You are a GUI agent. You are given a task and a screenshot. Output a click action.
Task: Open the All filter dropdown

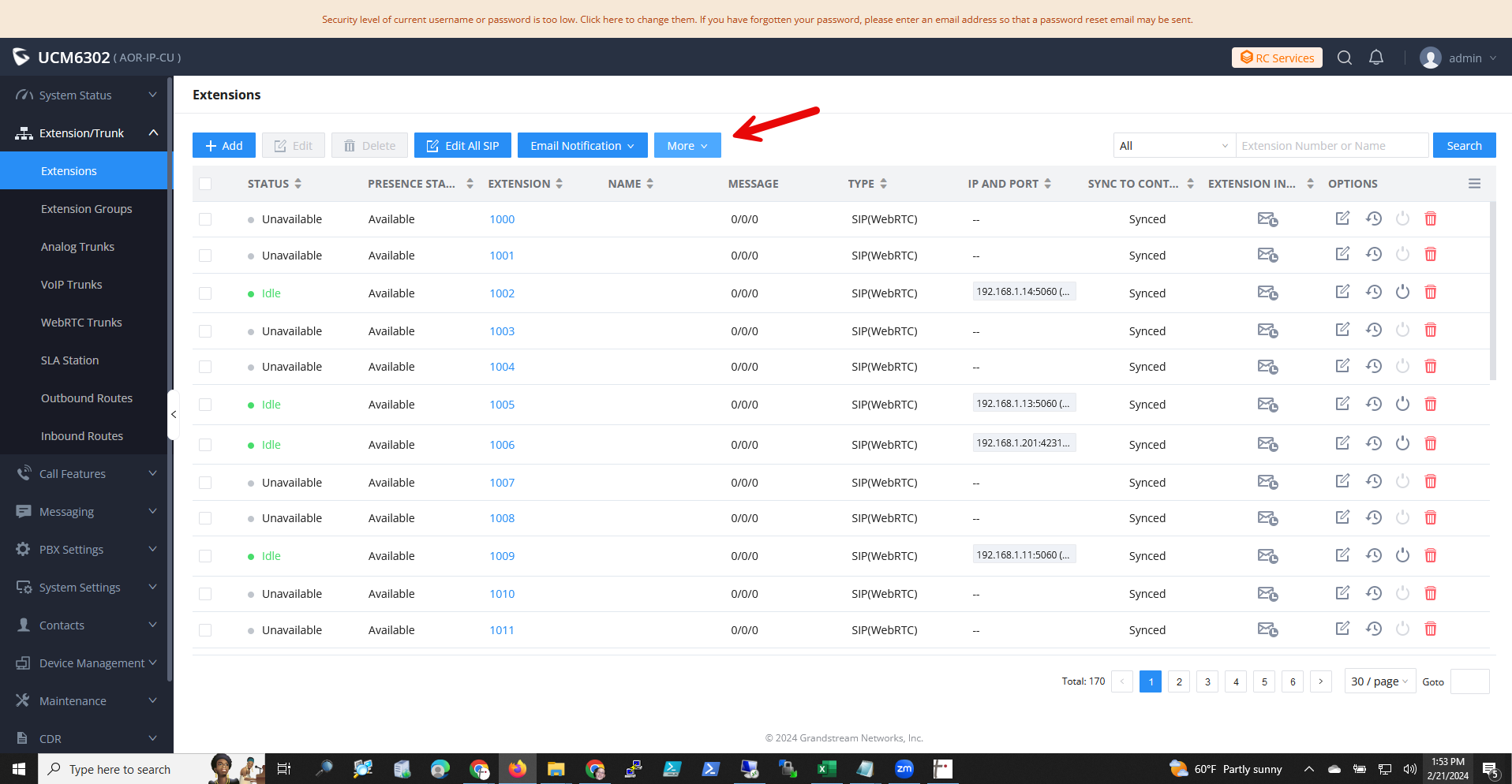pyautogui.click(x=1174, y=145)
